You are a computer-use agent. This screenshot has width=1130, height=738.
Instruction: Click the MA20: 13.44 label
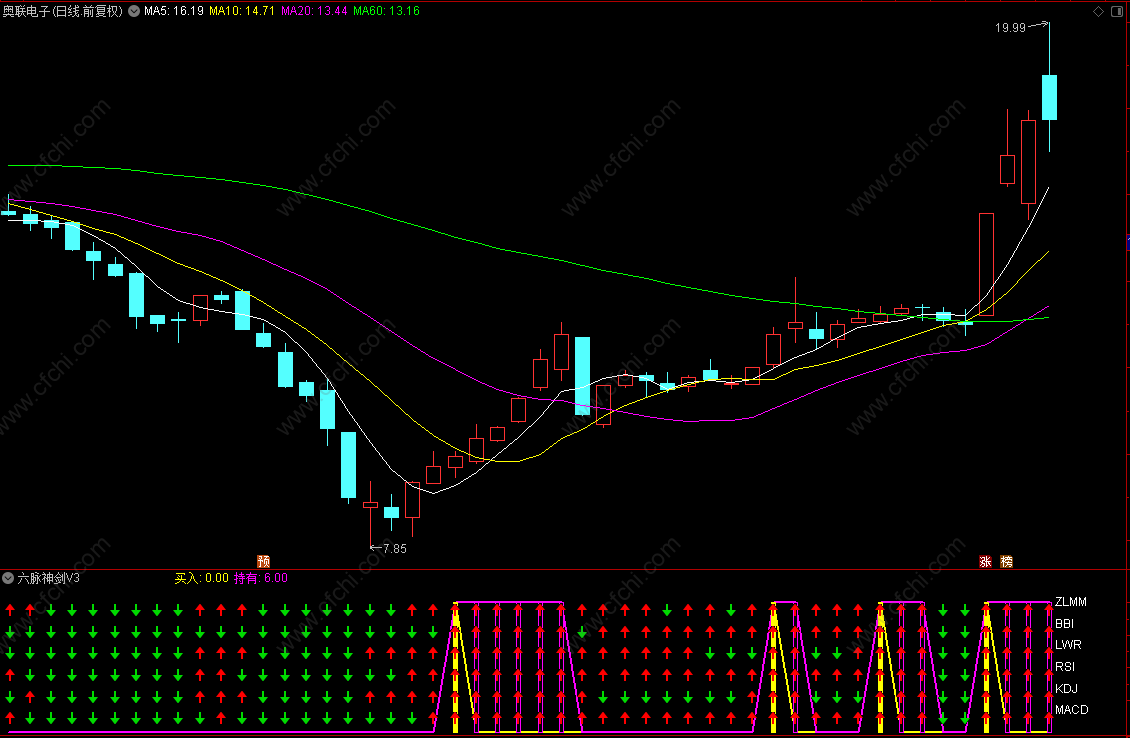[x=314, y=11]
